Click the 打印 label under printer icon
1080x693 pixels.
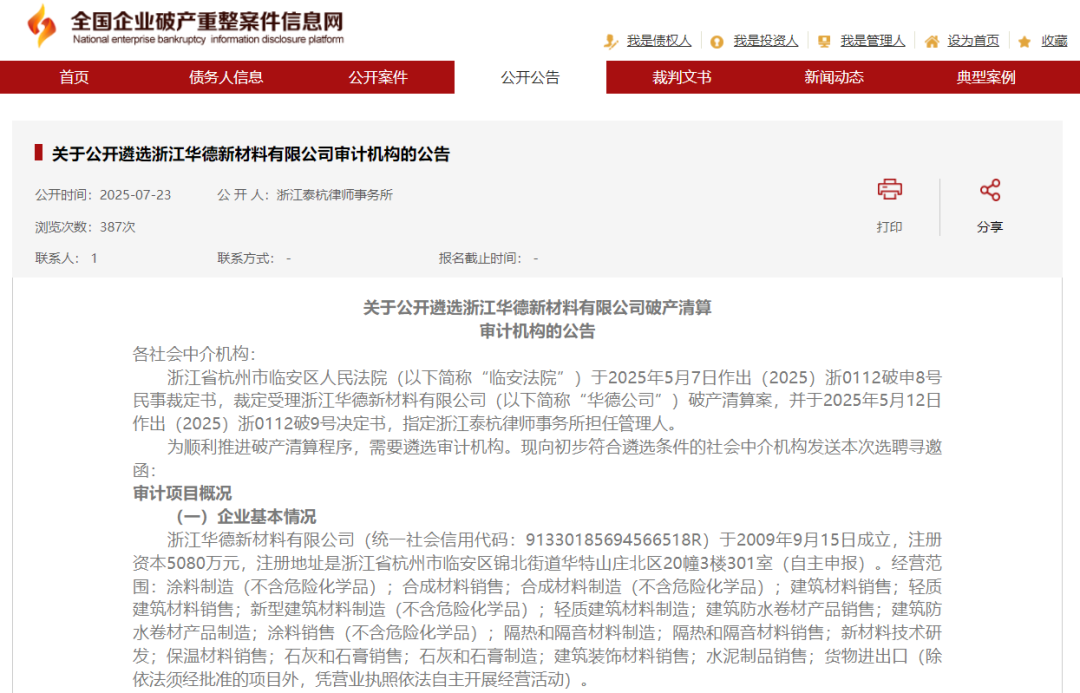(889, 227)
